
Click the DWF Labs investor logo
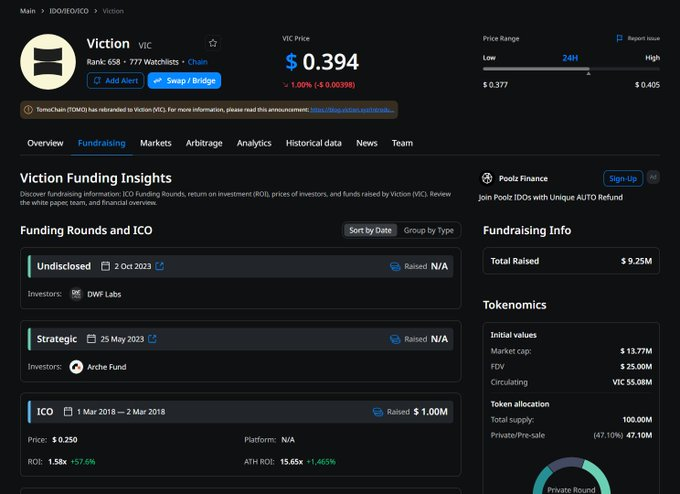coord(76,294)
